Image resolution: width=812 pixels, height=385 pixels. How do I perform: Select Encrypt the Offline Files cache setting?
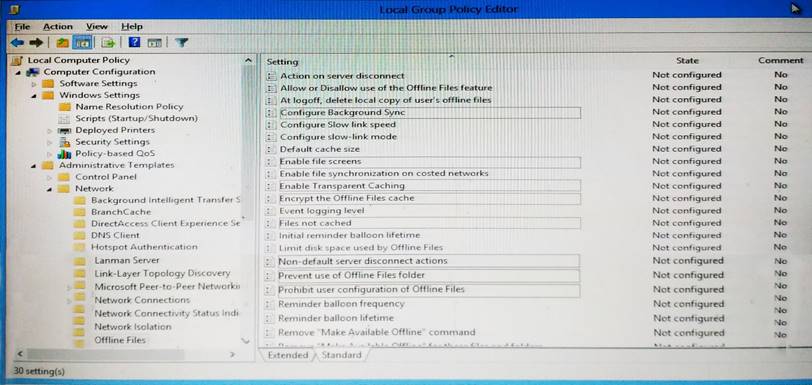coord(346,198)
